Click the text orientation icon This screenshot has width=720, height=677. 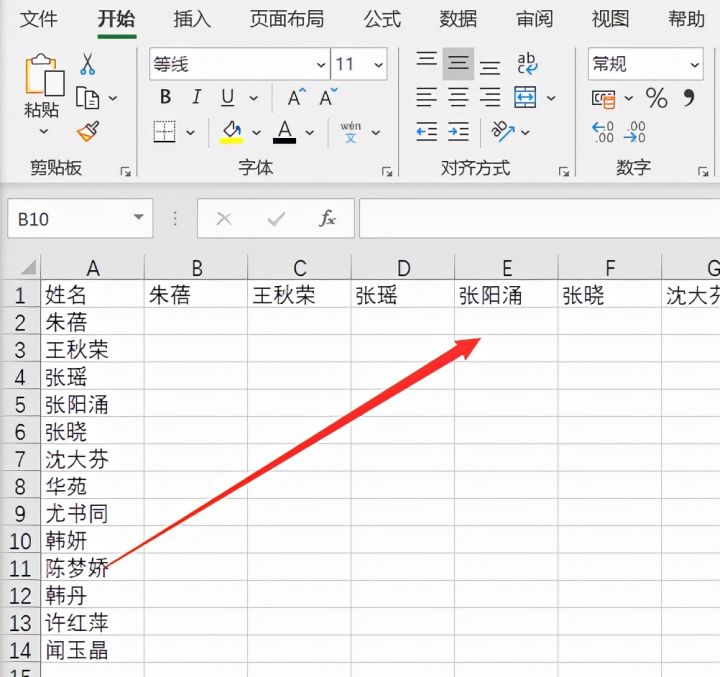(x=503, y=132)
